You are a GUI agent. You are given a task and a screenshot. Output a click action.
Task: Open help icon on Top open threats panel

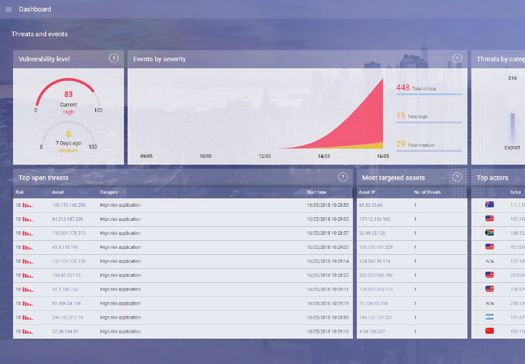342,177
